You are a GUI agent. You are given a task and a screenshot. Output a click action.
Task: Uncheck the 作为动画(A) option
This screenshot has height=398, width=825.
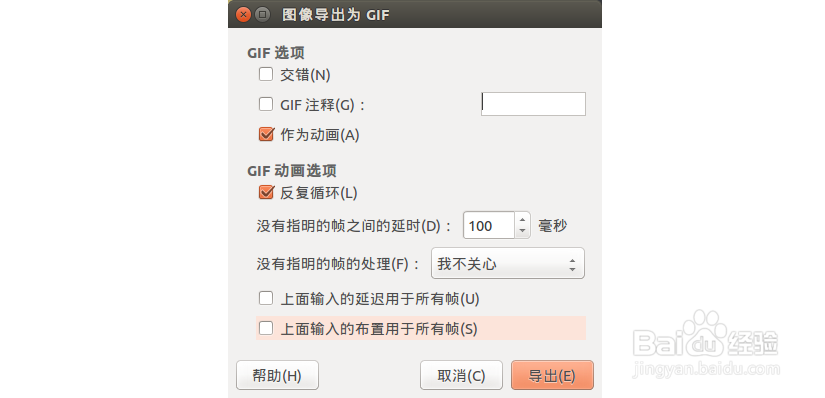pos(266,135)
